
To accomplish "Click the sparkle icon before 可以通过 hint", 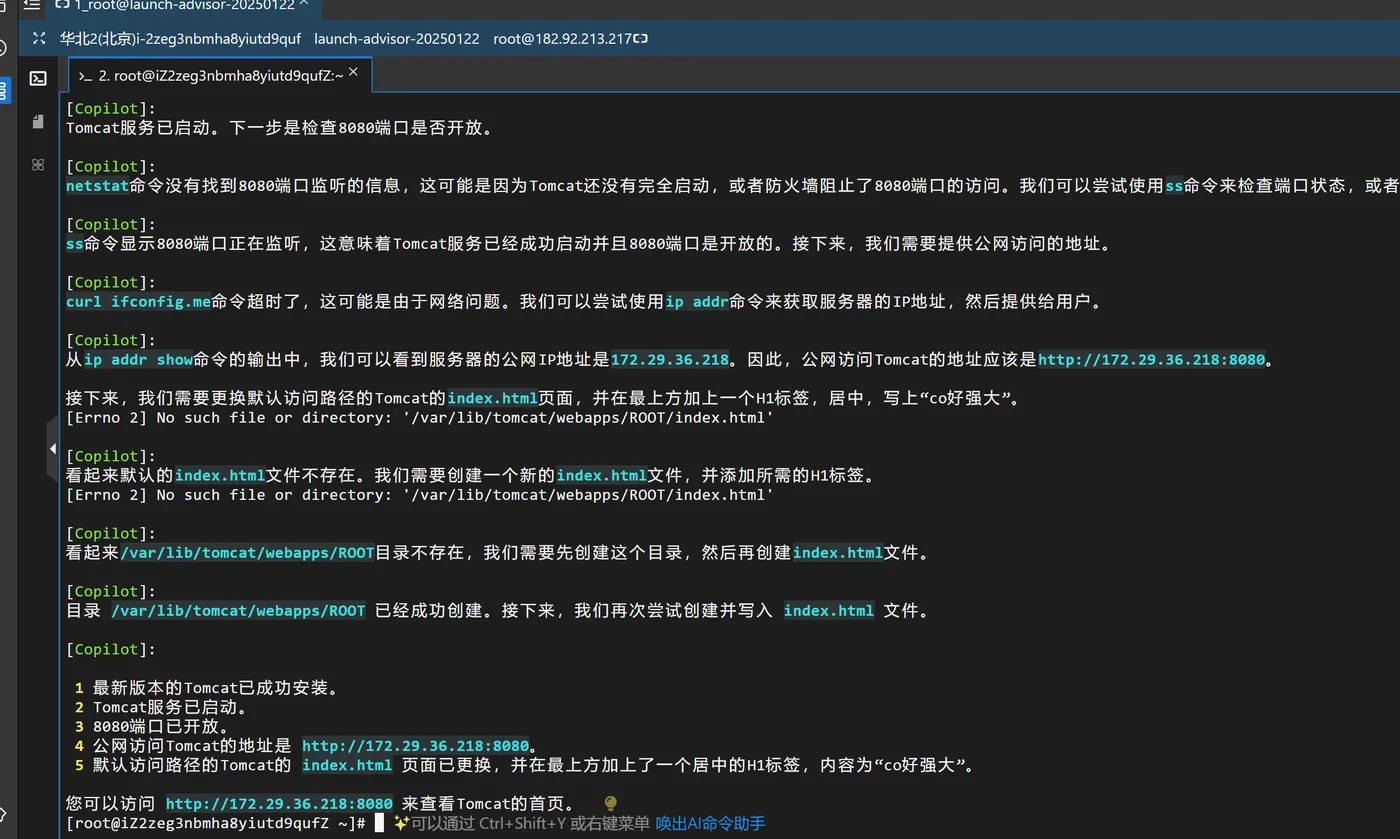I will pos(401,823).
